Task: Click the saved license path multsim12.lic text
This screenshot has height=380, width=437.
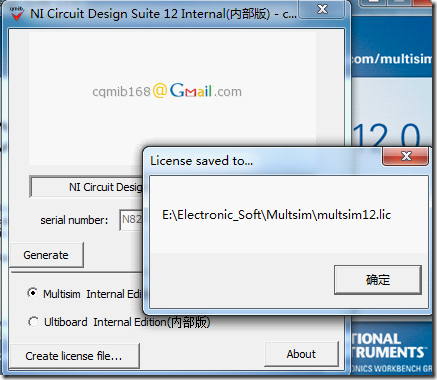Action: (276, 215)
